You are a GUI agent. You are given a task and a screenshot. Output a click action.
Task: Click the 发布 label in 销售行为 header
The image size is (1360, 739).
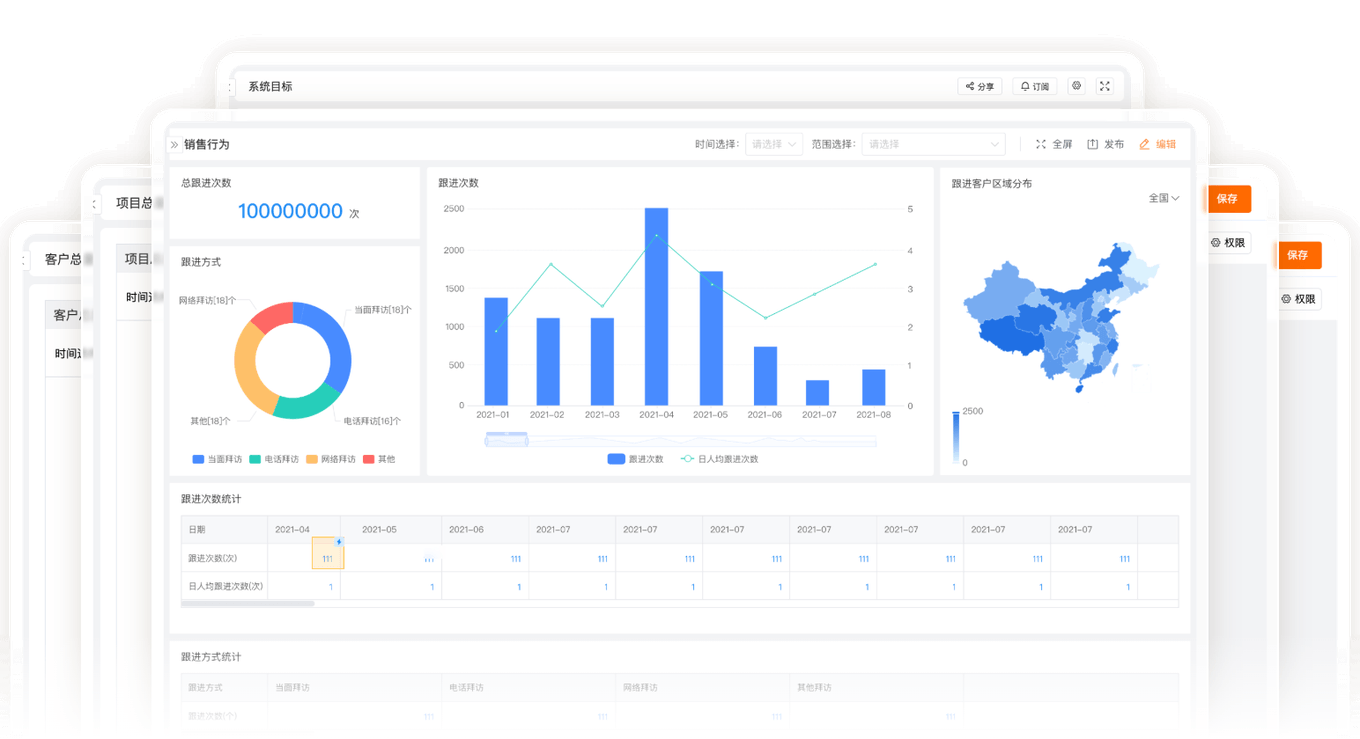[x=1114, y=145]
